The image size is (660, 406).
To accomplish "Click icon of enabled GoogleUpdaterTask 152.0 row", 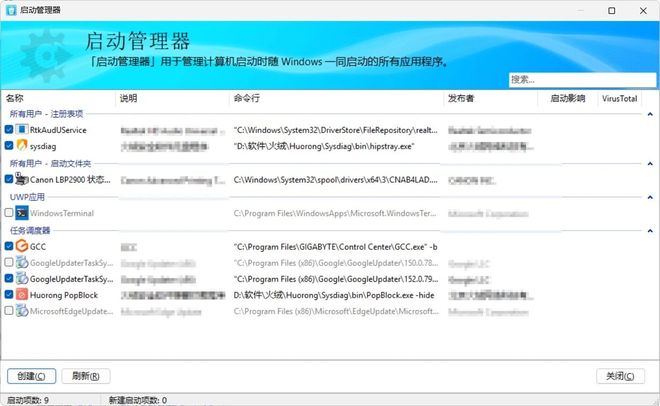I will click(x=21, y=279).
